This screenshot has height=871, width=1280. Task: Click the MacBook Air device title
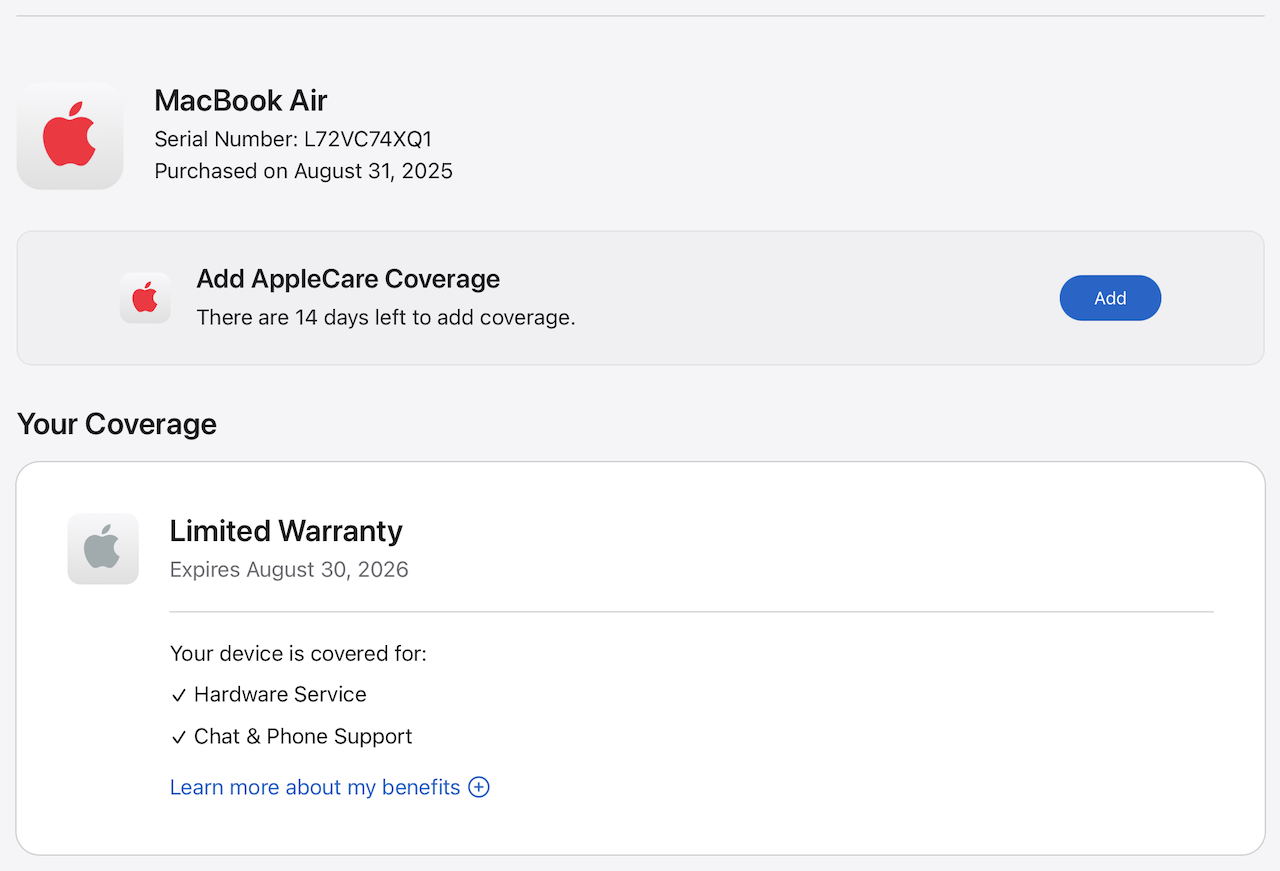(240, 100)
